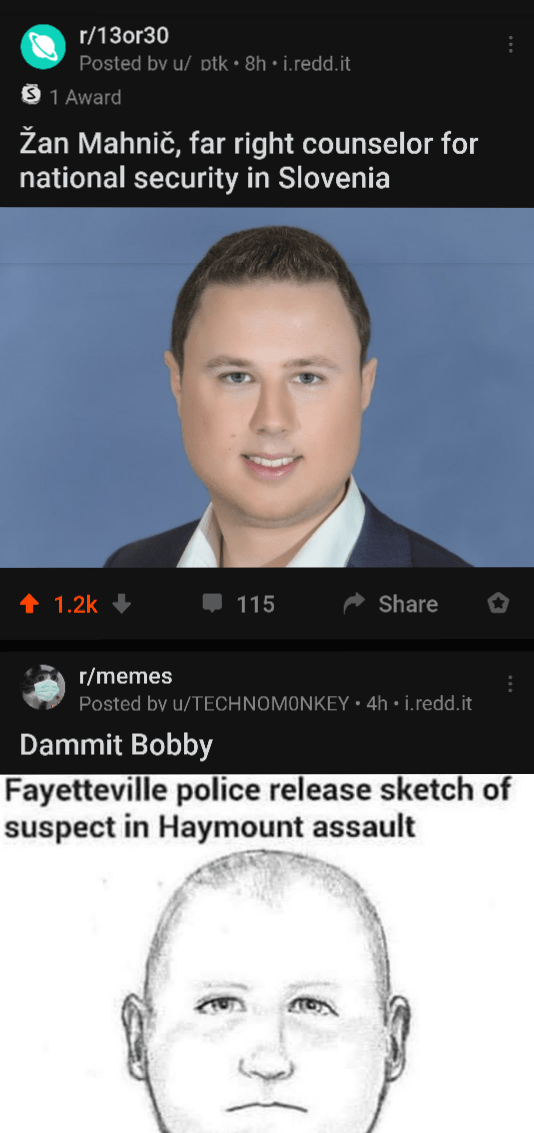Screen dimensions: 534x1133
Task: Go to the r/13or30 subreddit name
Action: 124,34
